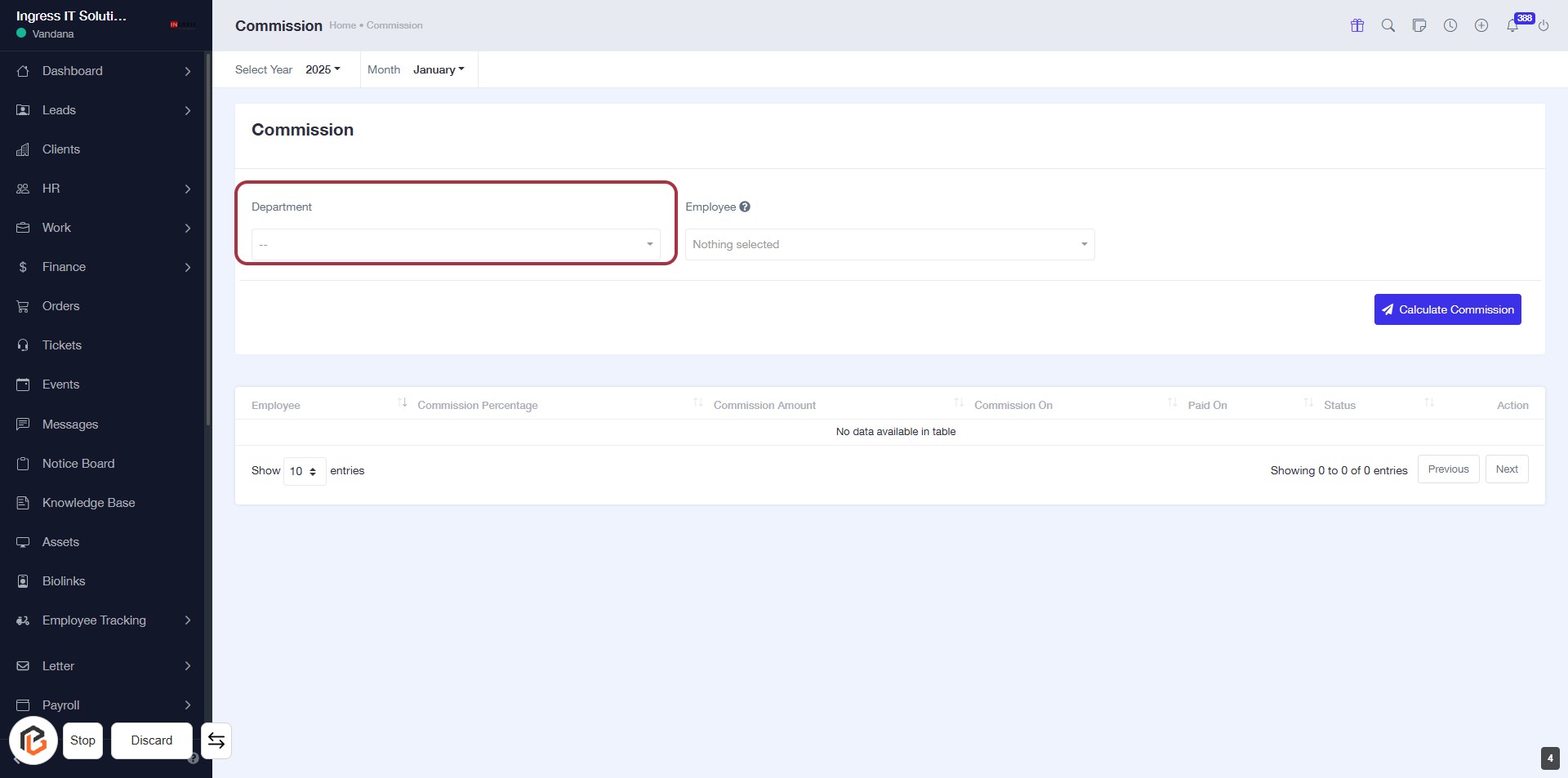This screenshot has width=1568, height=778.
Task: Click the plus circle add icon
Action: tap(1481, 25)
